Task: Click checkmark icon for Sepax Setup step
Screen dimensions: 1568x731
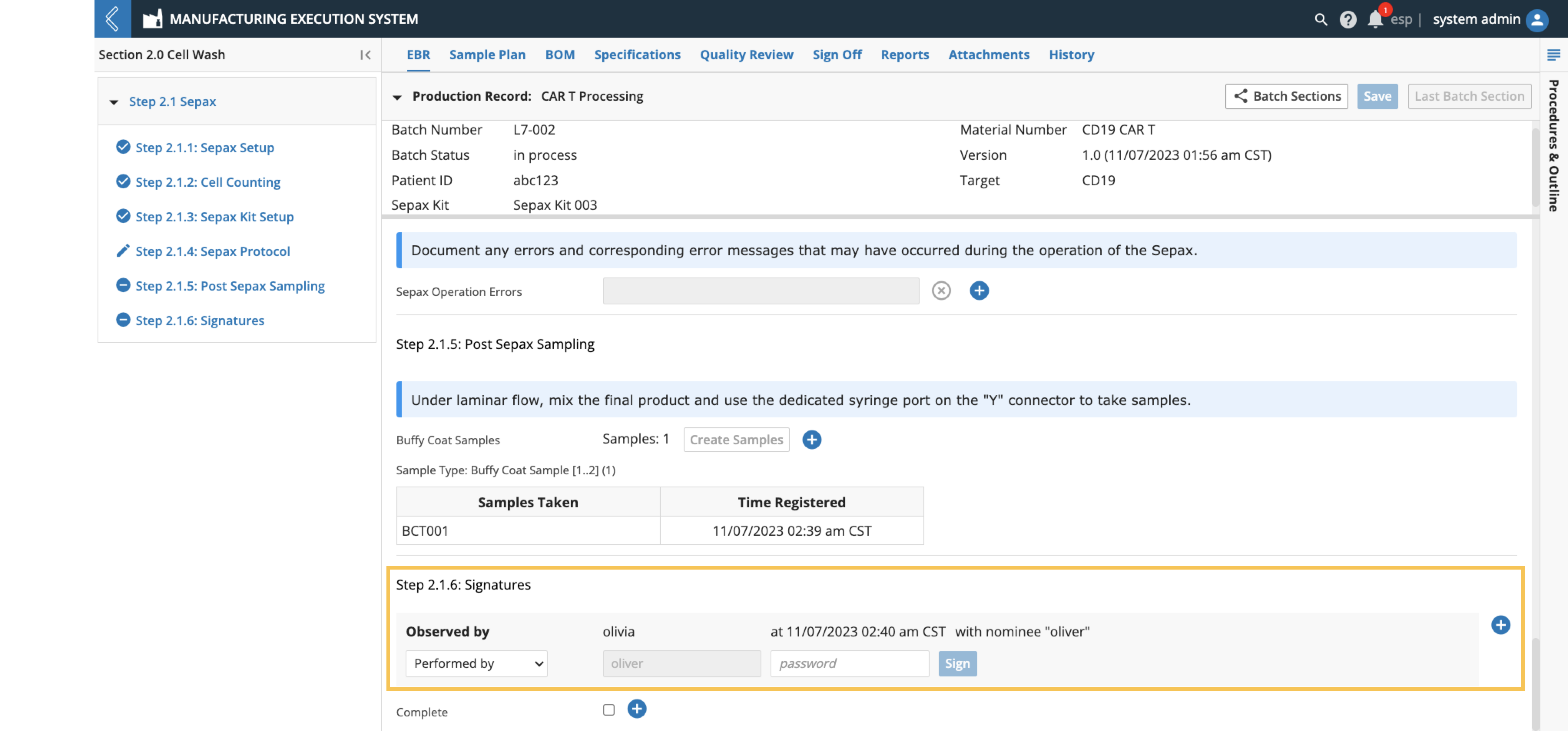Action: (x=123, y=147)
